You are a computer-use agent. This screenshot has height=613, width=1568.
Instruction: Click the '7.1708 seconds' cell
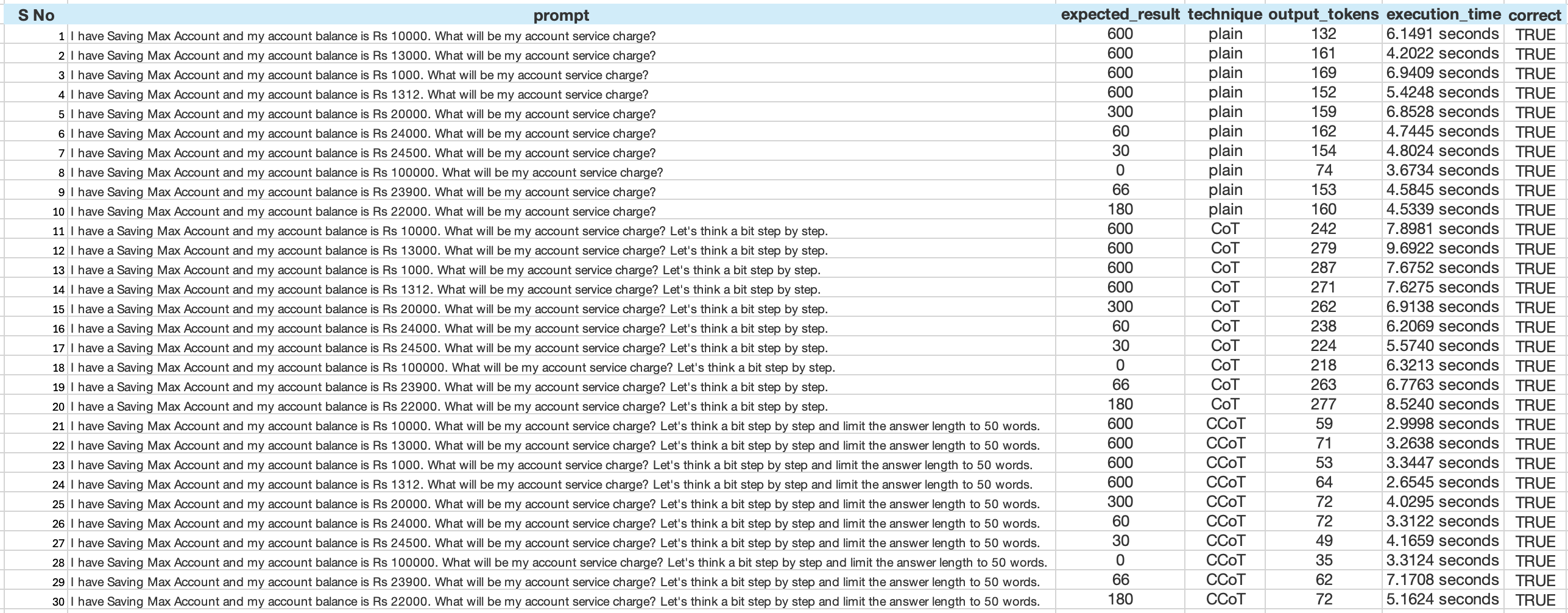click(1442, 580)
